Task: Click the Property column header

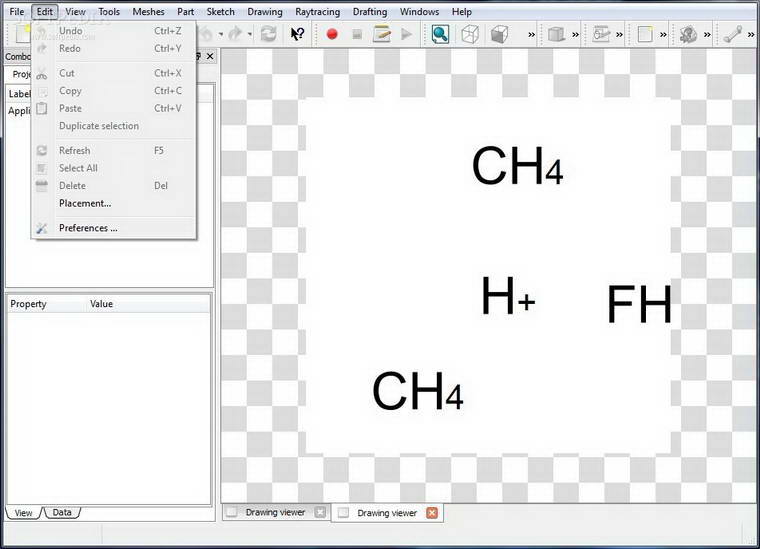Action: click(48, 304)
